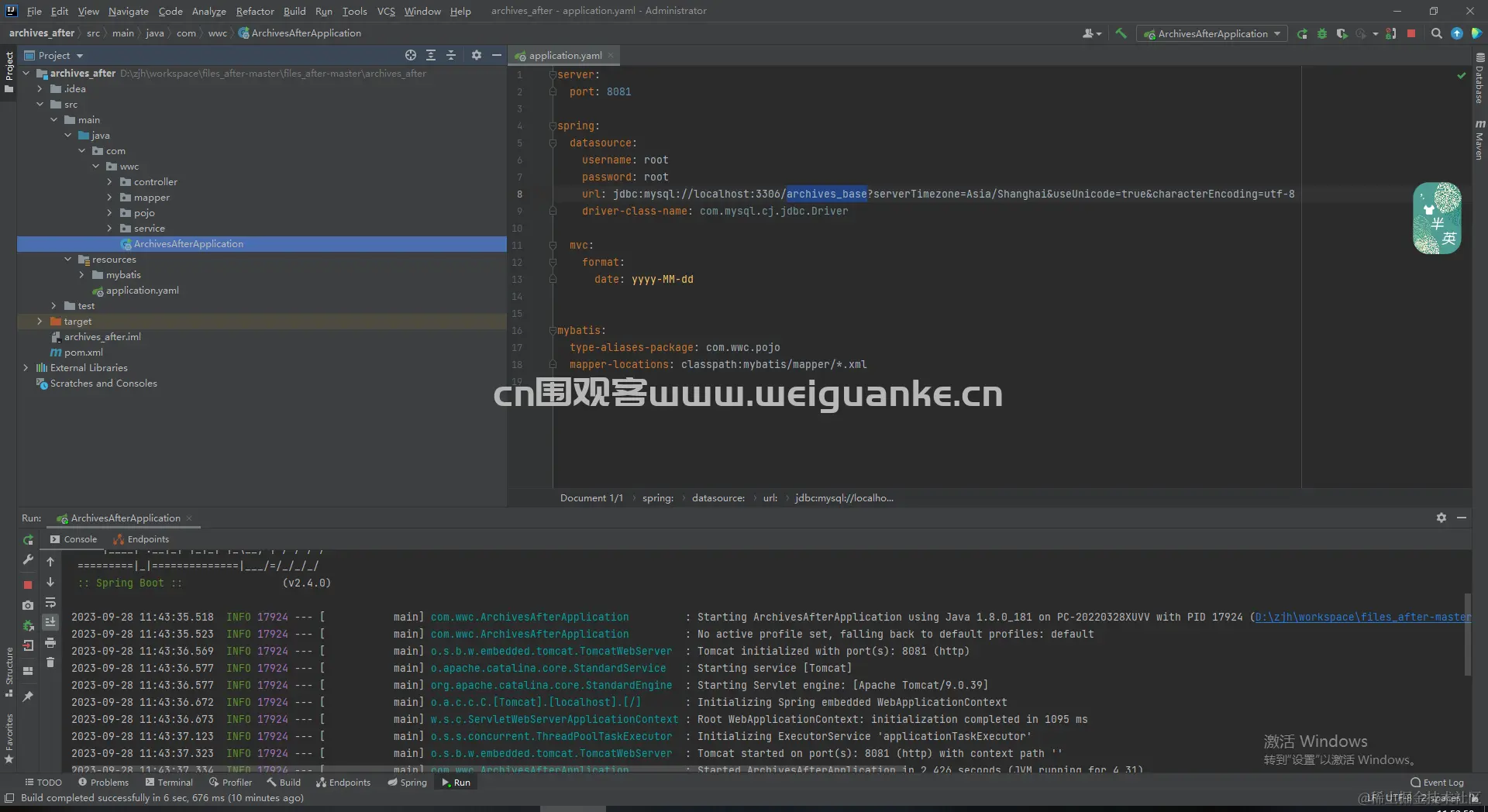
Task: Open the workspace path link in console
Action: click(1362, 618)
